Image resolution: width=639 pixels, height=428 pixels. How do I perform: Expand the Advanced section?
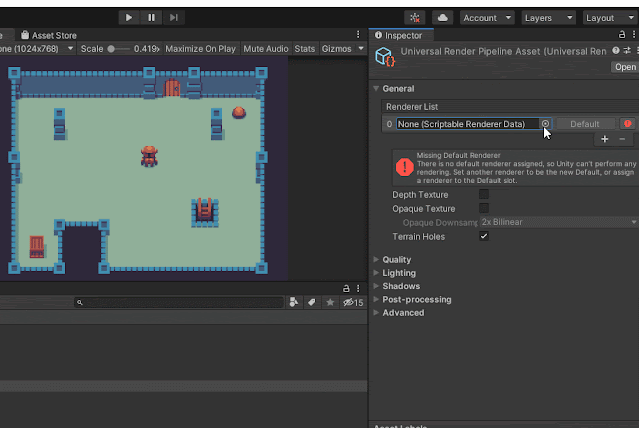[x=376, y=313]
